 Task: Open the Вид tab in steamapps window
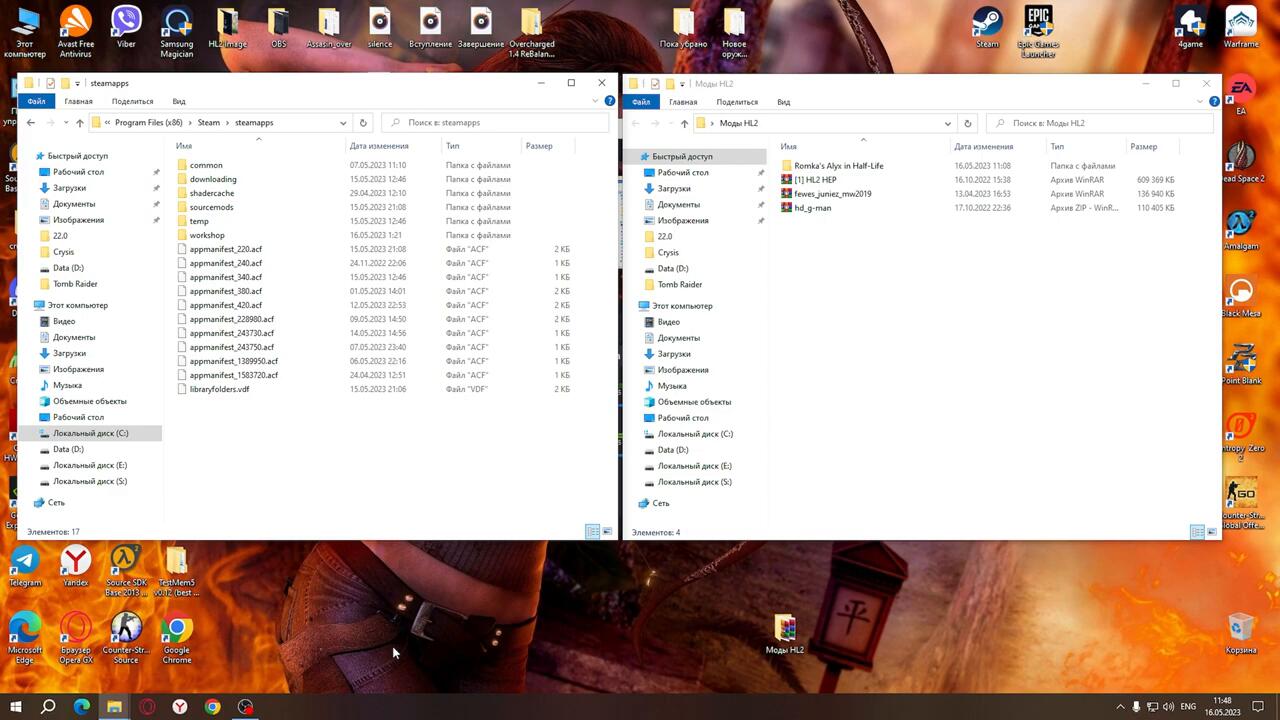click(178, 101)
